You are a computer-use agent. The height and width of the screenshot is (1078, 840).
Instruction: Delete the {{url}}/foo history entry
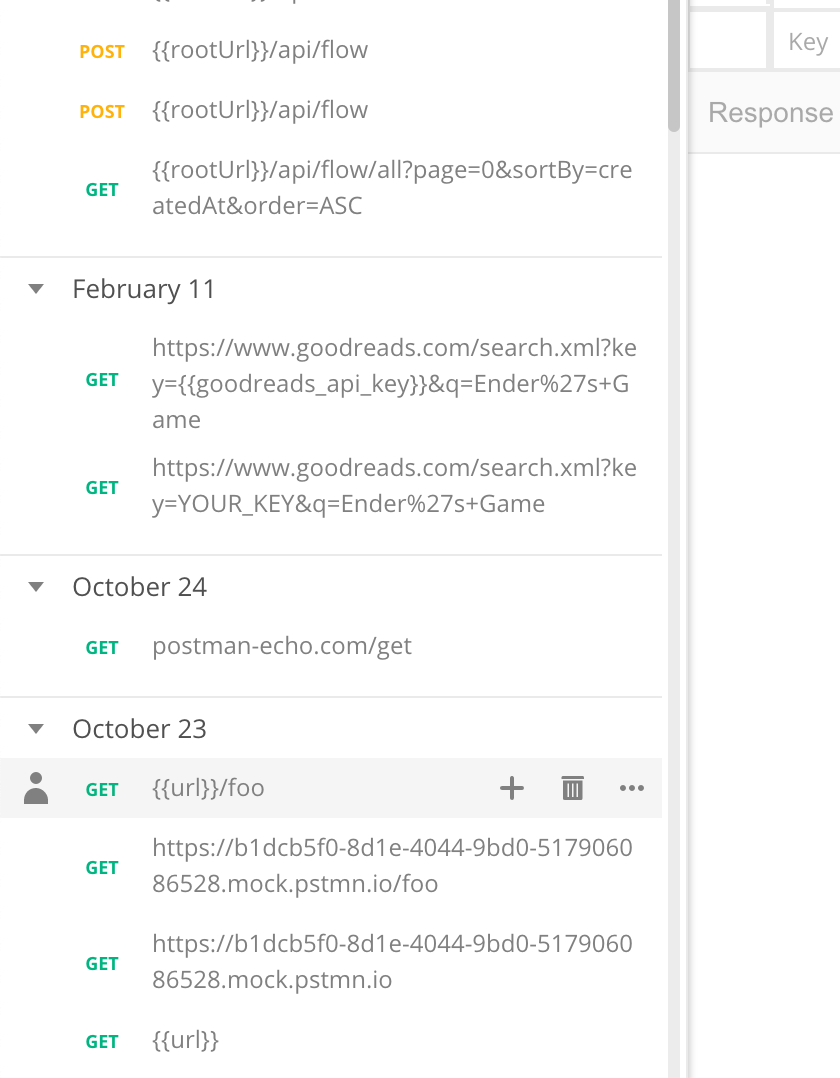(572, 788)
